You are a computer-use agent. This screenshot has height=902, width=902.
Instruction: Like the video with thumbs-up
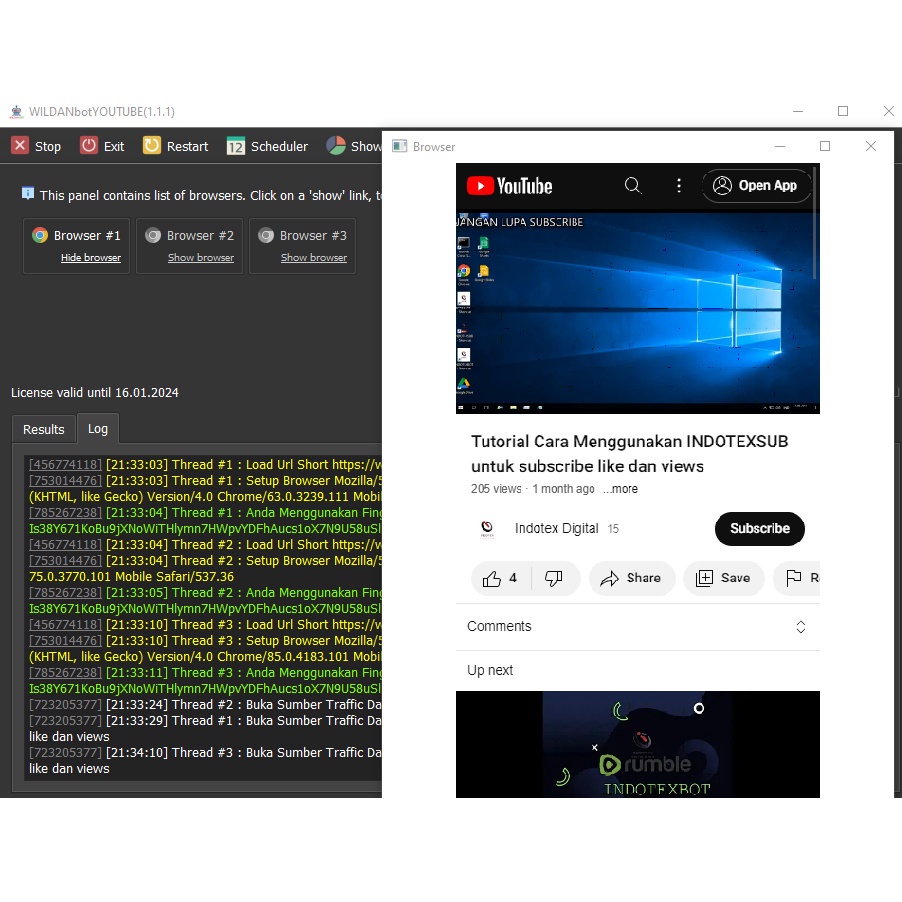pyautogui.click(x=500, y=578)
